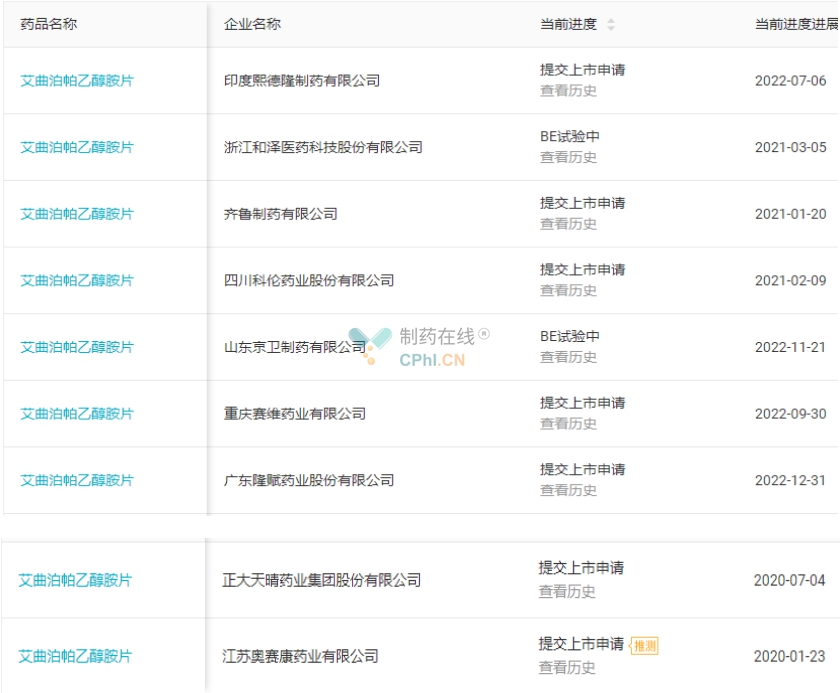Click date 2022-07-06
840x693 pixels.
click(x=791, y=81)
